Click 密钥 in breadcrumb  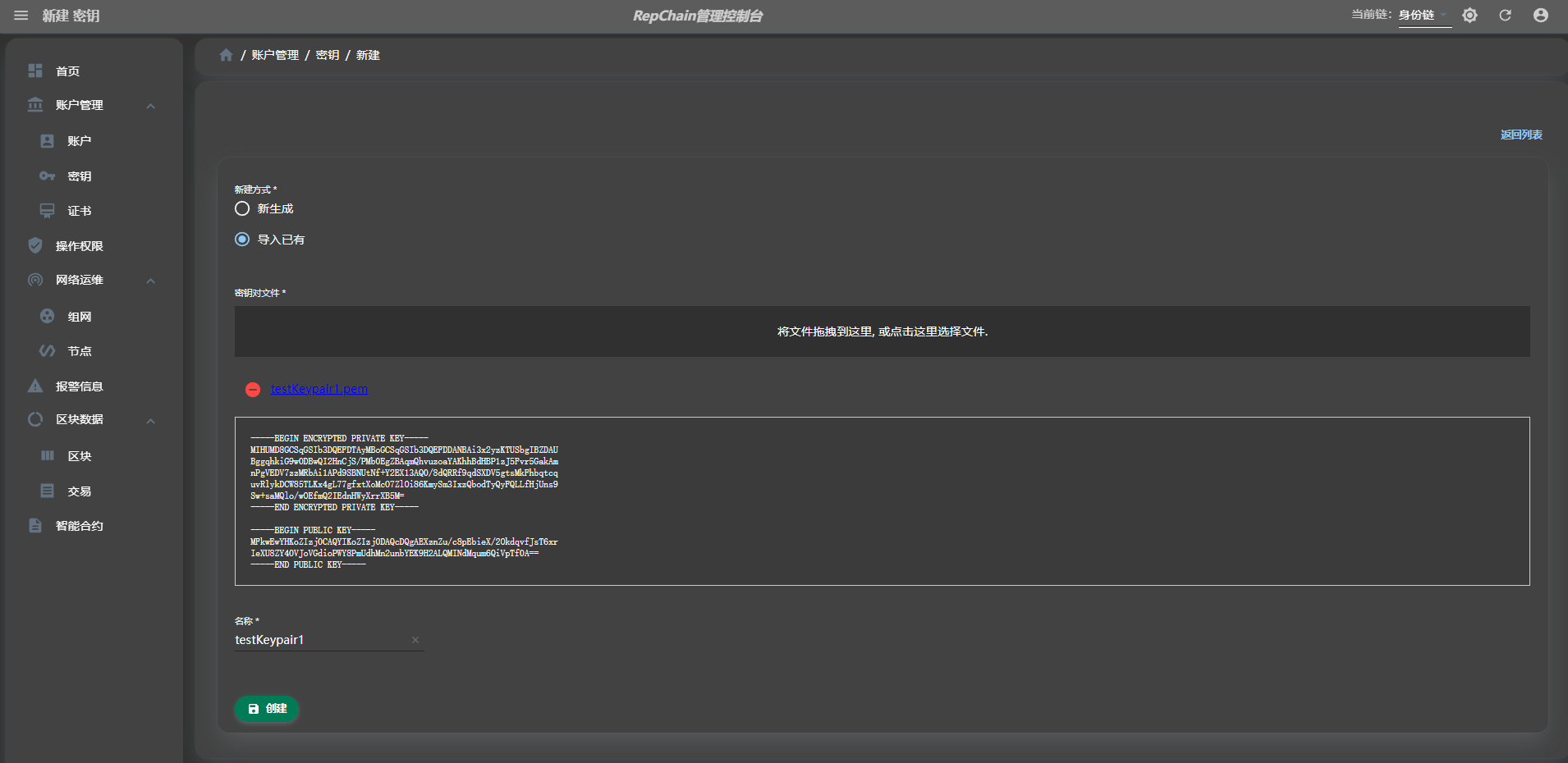[328, 55]
